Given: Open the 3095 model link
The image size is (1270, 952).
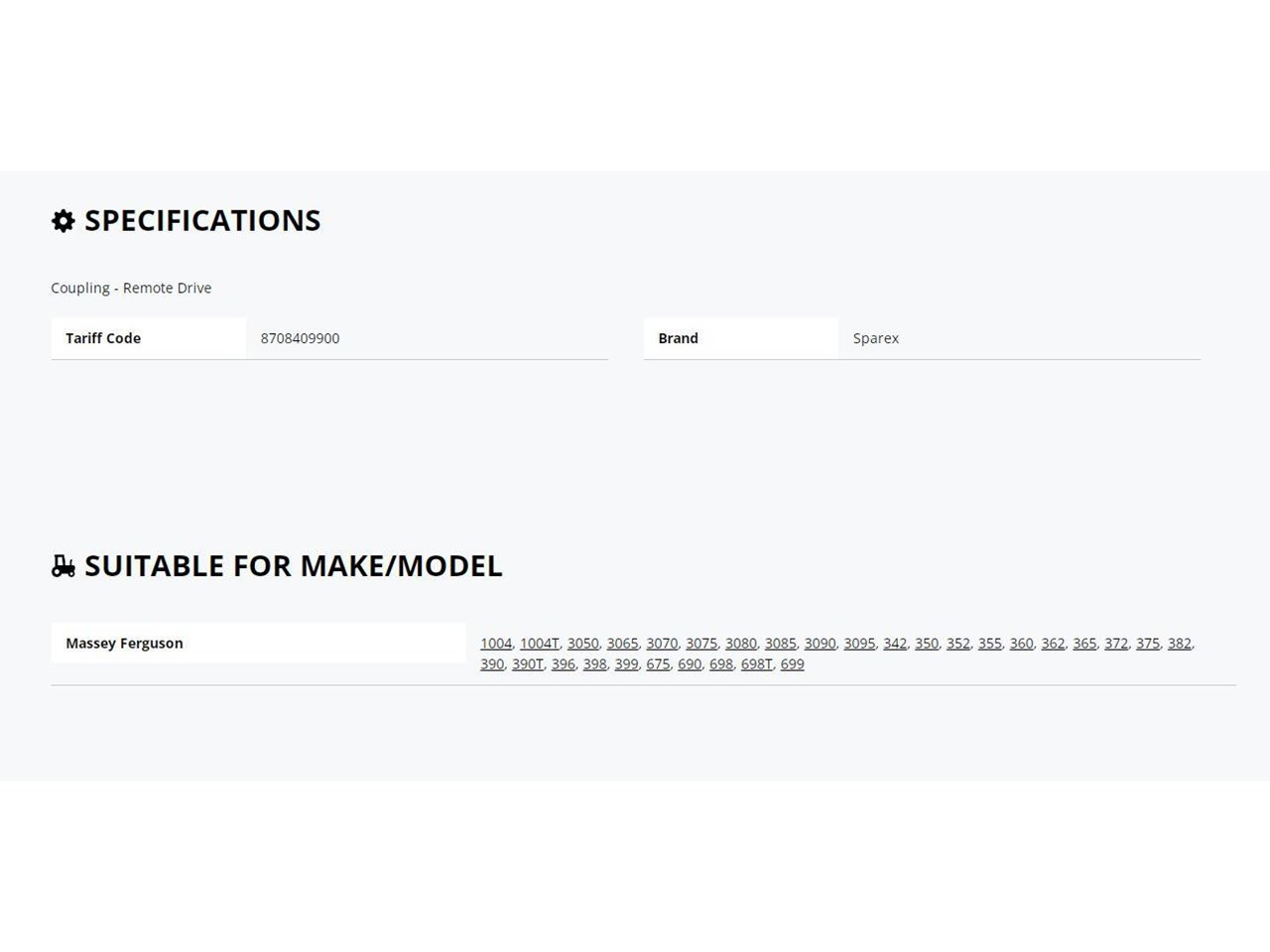Looking at the screenshot, I should coord(859,644).
